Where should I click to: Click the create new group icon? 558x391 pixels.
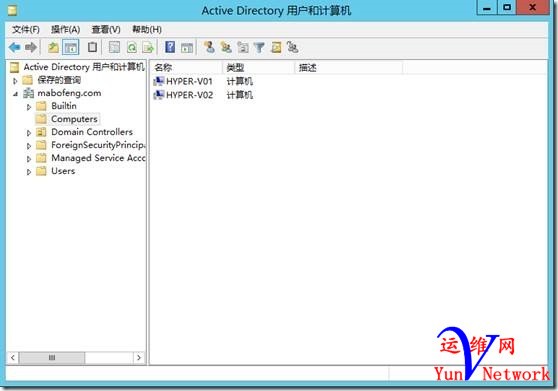226,47
